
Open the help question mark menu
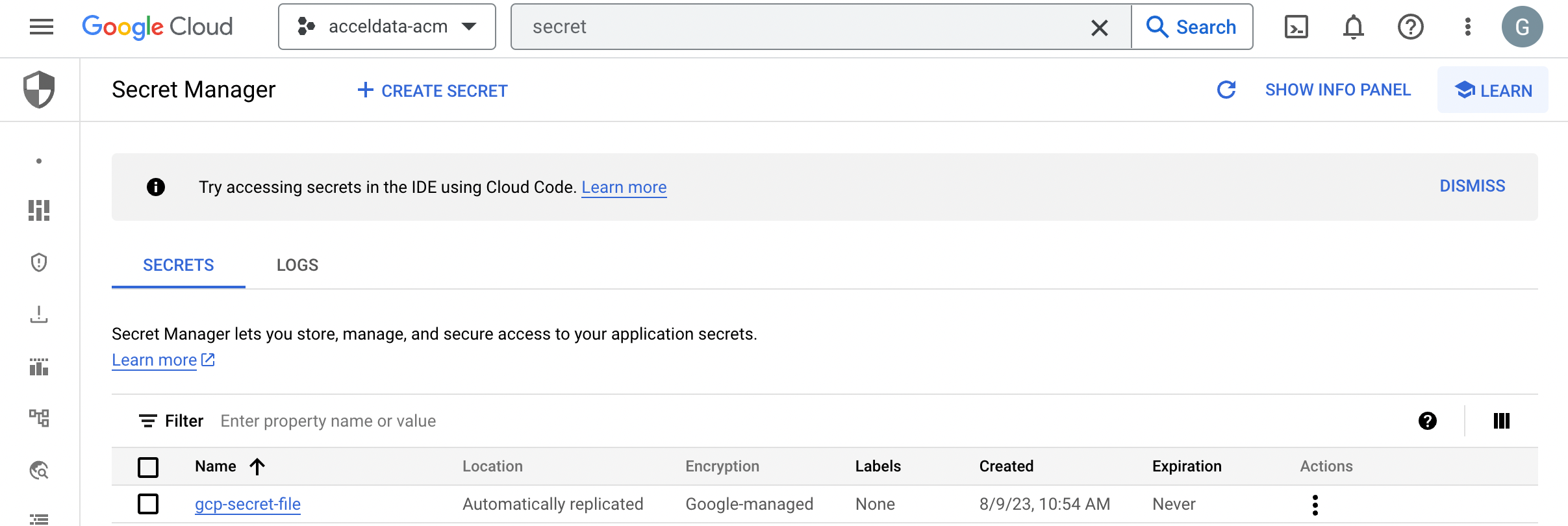coord(1410,27)
